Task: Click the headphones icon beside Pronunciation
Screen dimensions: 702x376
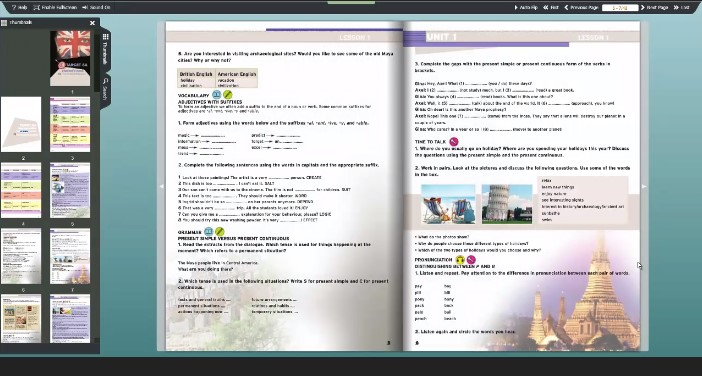Action: click(460, 260)
